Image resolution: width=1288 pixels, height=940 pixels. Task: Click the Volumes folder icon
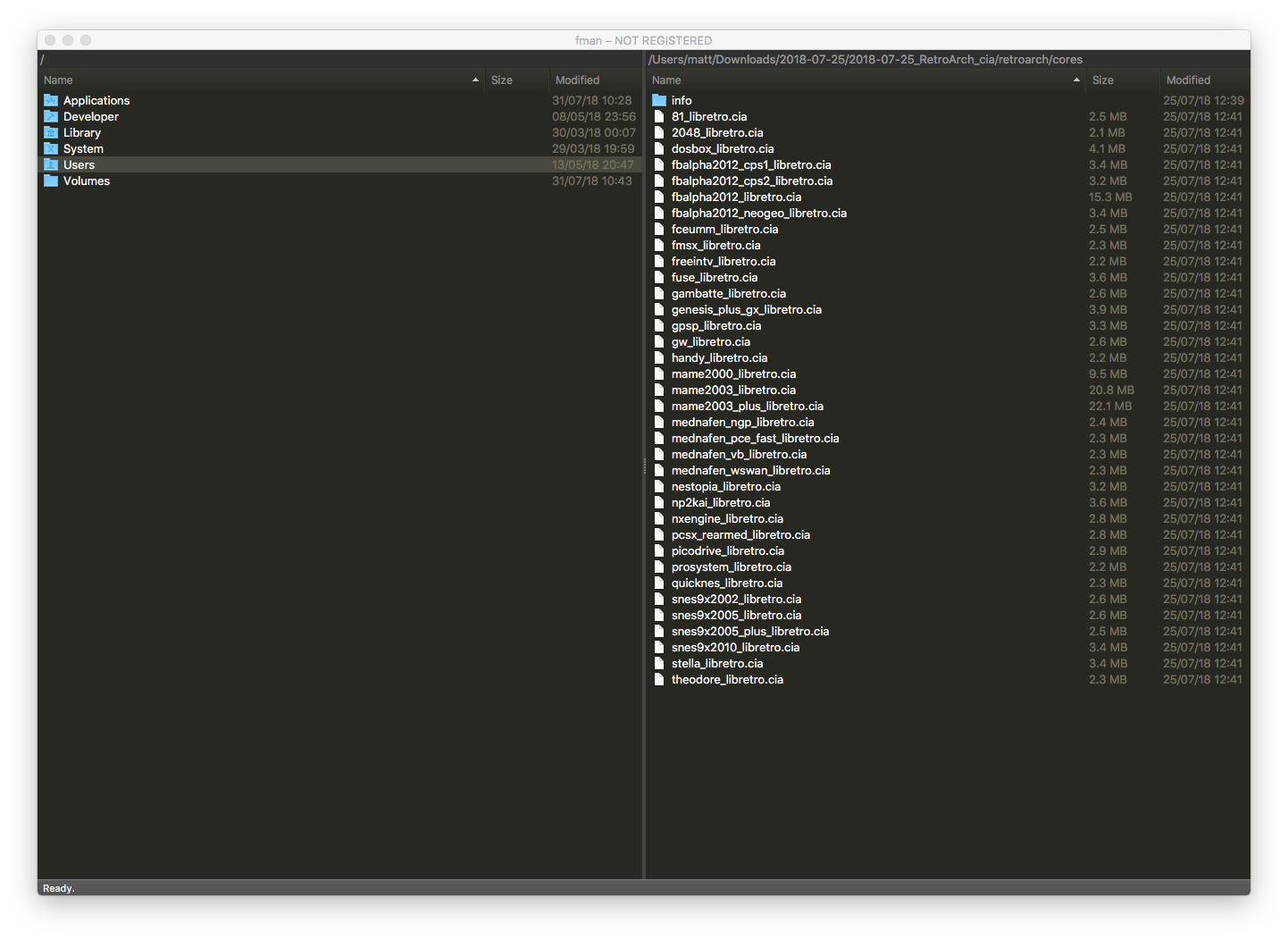click(50, 180)
